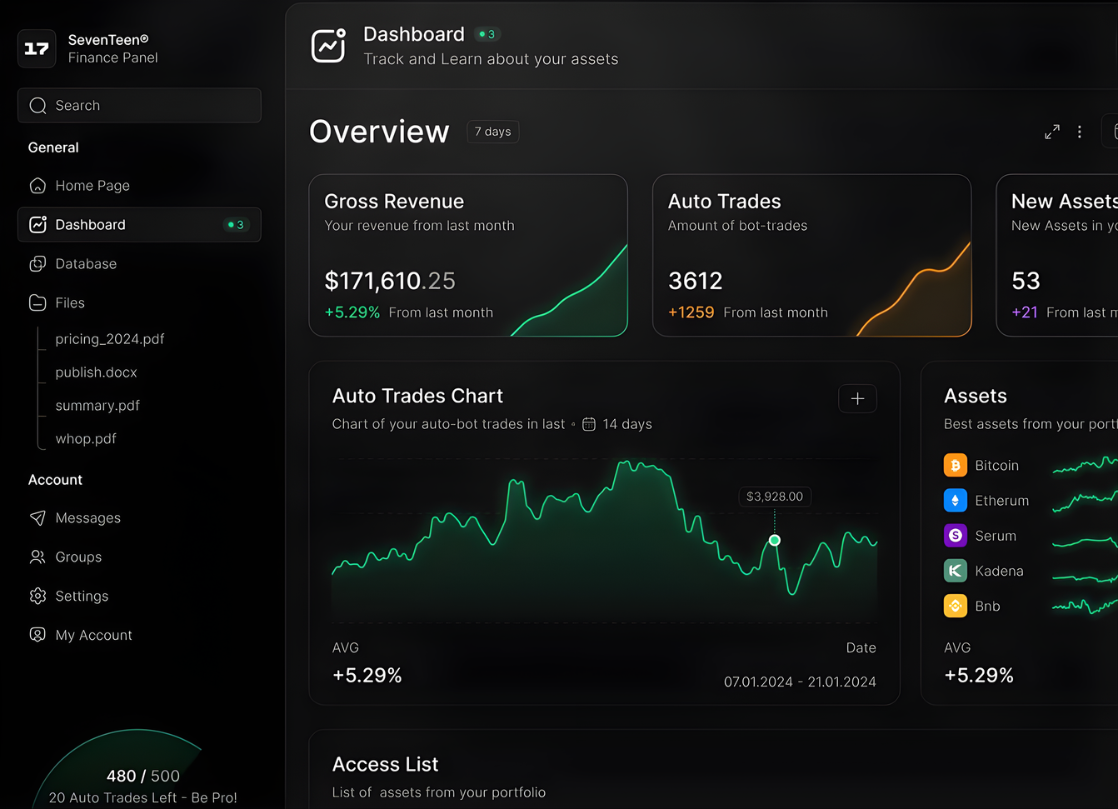Select the Home Page icon in sidebar

click(x=36, y=185)
